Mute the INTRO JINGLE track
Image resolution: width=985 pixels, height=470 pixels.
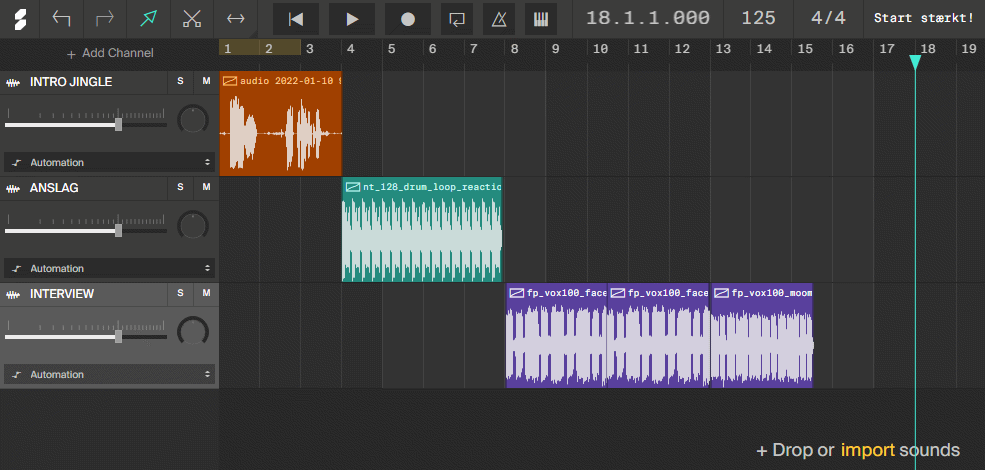coord(206,82)
